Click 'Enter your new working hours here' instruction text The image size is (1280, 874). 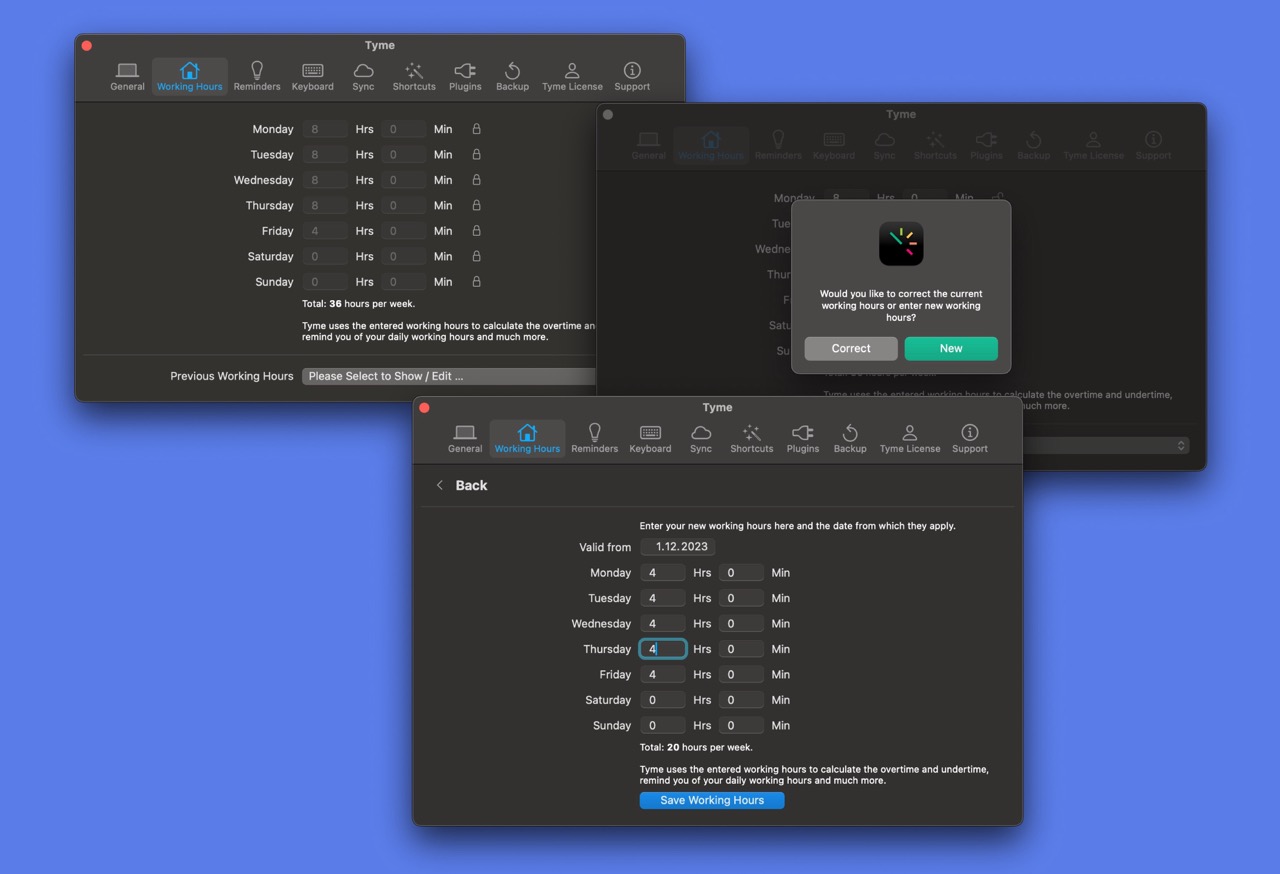tap(798, 525)
